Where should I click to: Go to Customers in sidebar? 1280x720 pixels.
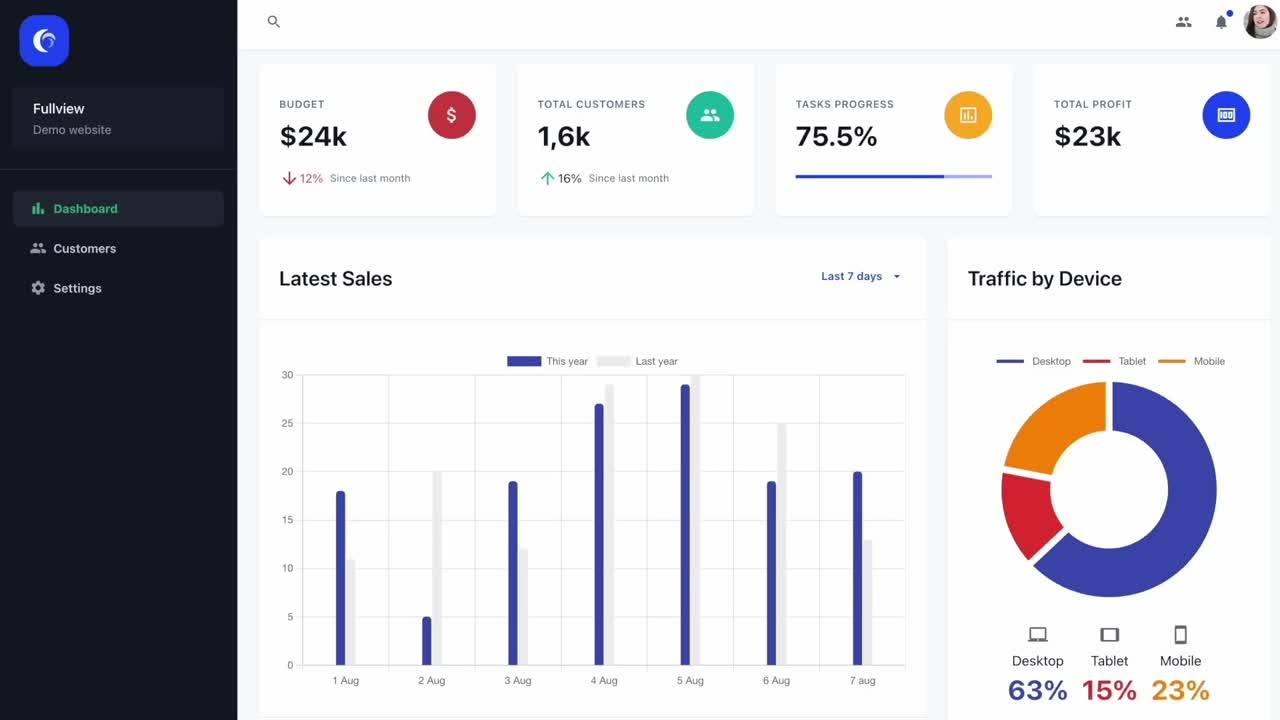tap(85, 249)
